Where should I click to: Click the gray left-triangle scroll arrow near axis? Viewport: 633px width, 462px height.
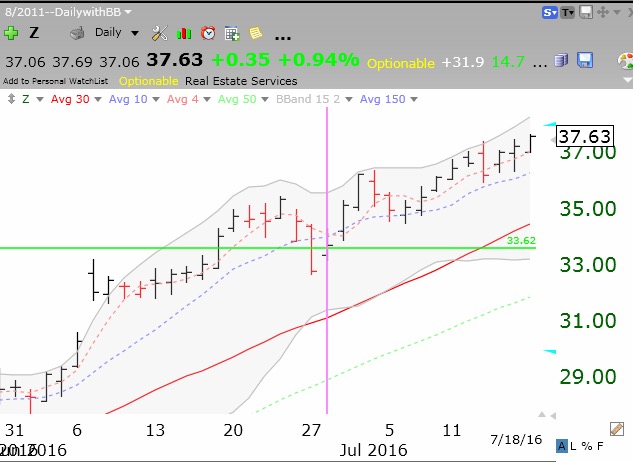pos(553,416)
